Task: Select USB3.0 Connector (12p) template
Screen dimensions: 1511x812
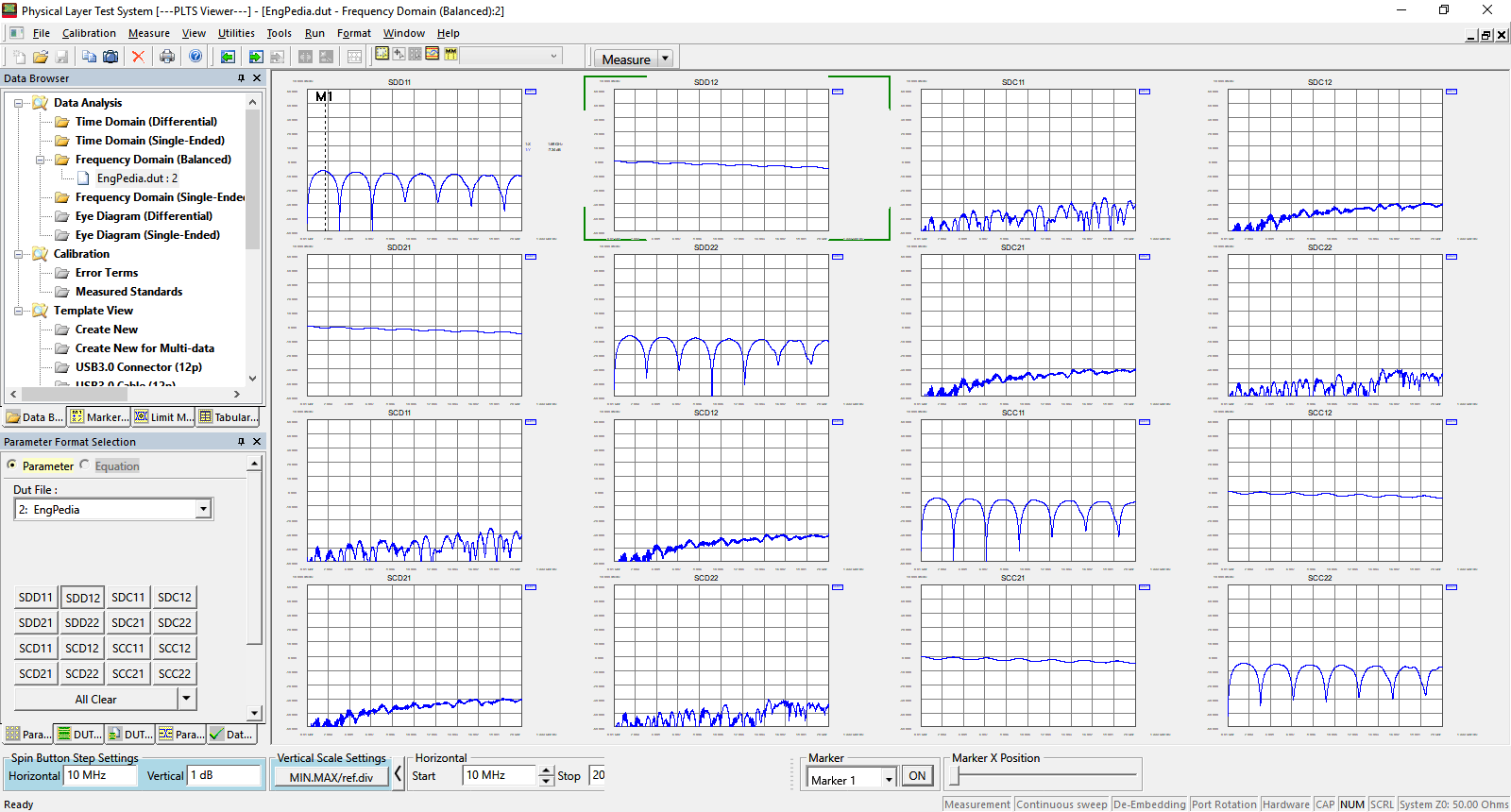Action: pyautogui.click(x=139, y=367)
